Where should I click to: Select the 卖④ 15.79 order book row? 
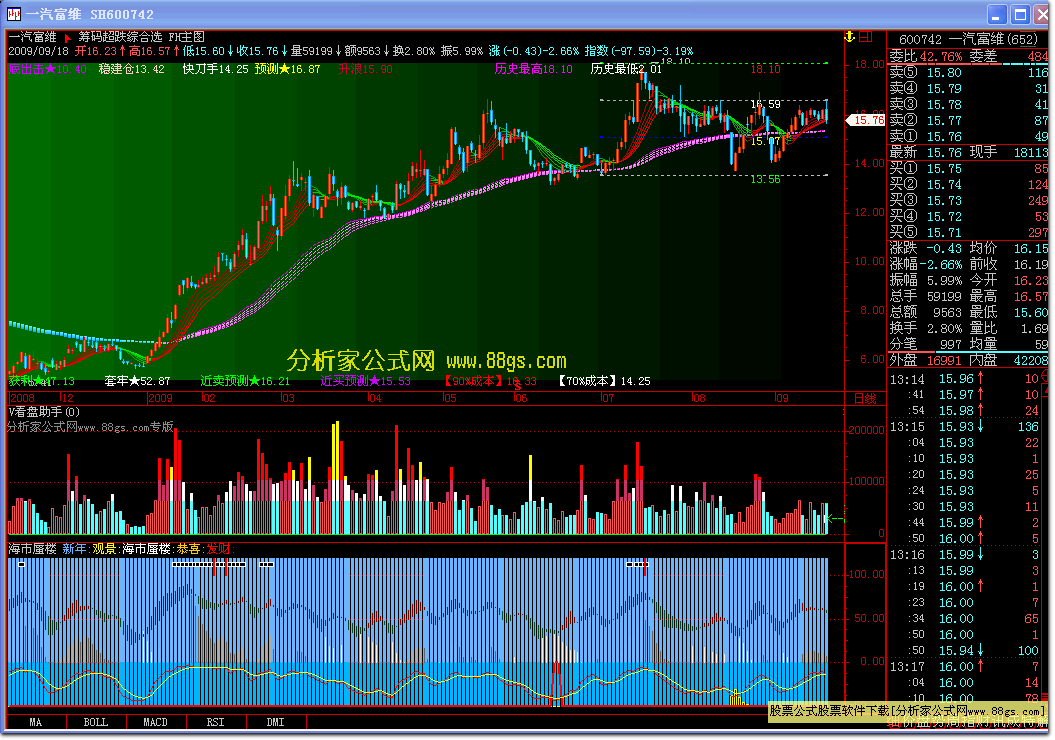(x=968, y=88)
